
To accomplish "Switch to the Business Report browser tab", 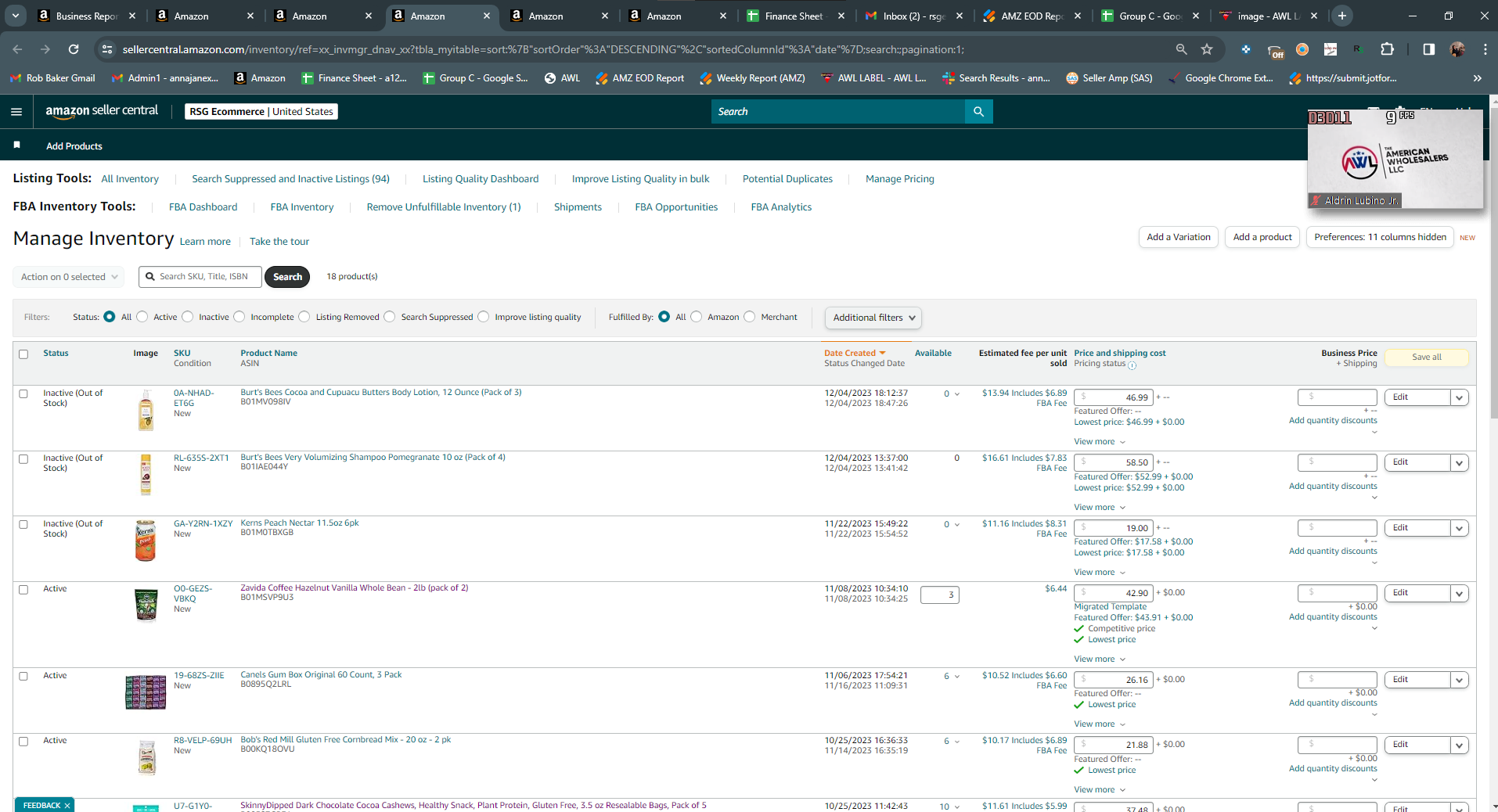I will 86,16.
